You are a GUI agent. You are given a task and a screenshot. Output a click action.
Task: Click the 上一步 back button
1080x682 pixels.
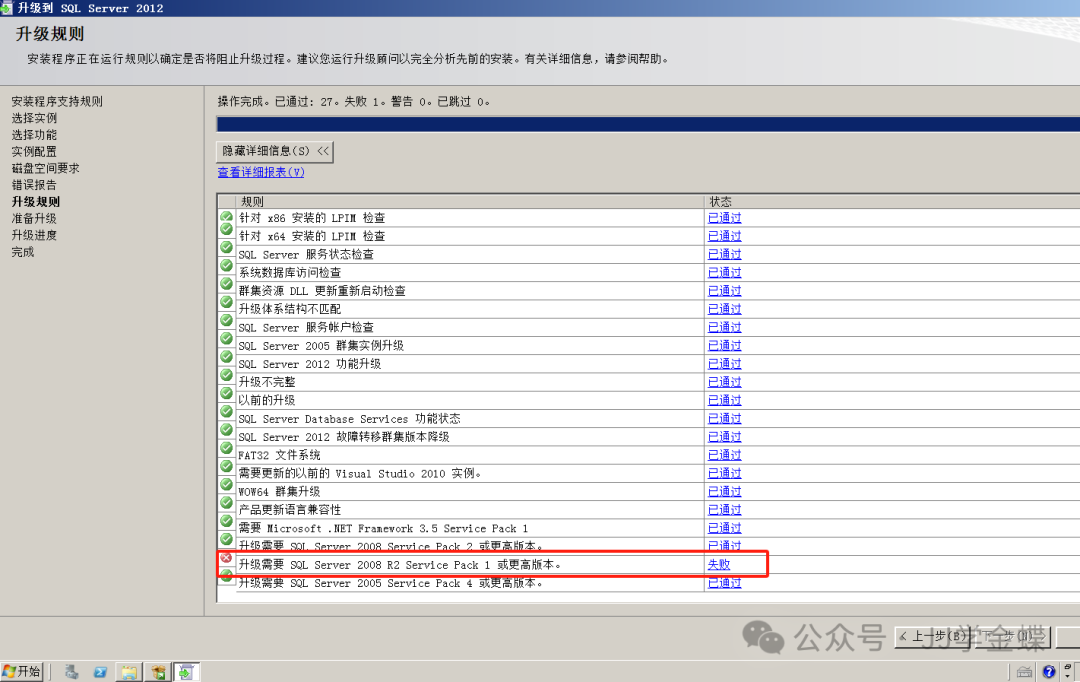934,636
